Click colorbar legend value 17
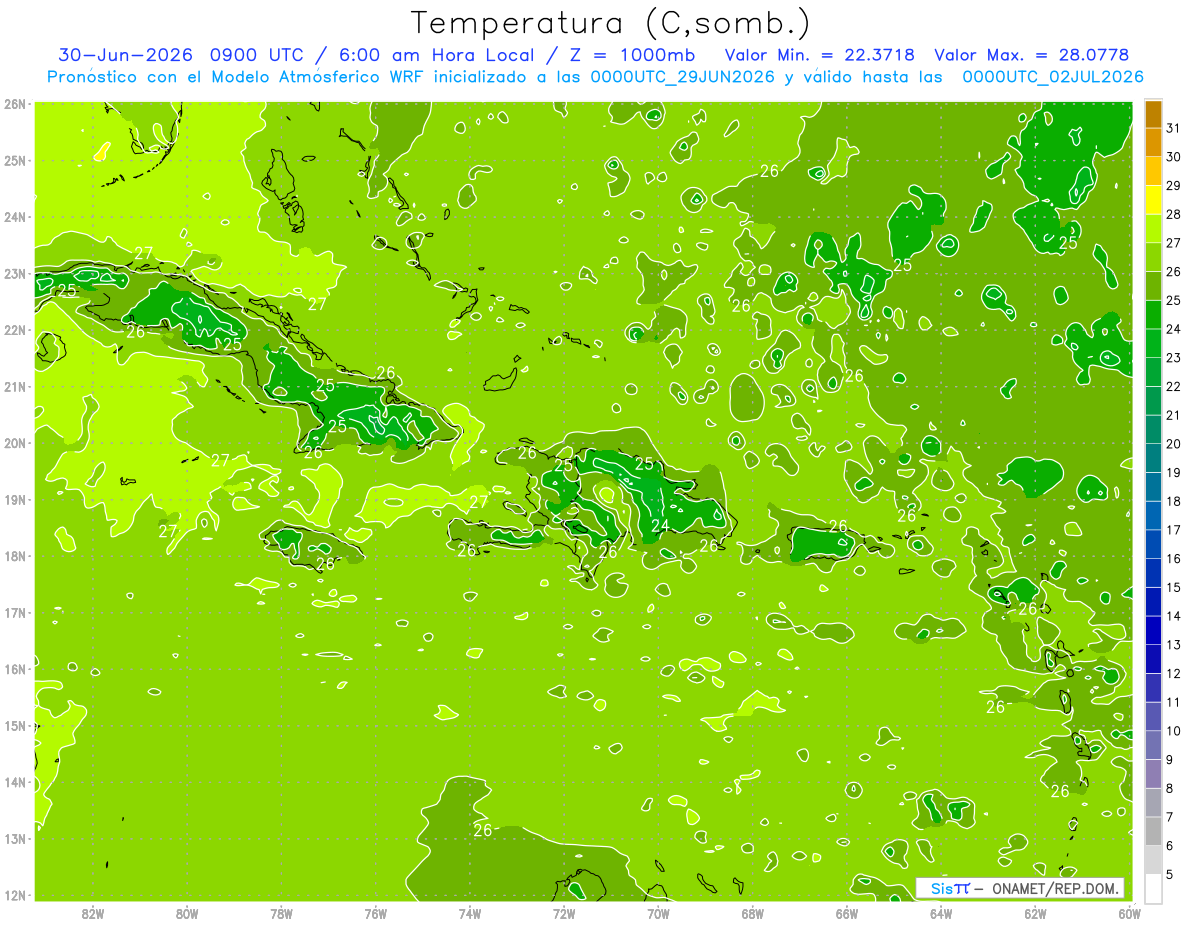Screen dimensions: 1200x927 pyautogui.click(x=1174, y=530)
